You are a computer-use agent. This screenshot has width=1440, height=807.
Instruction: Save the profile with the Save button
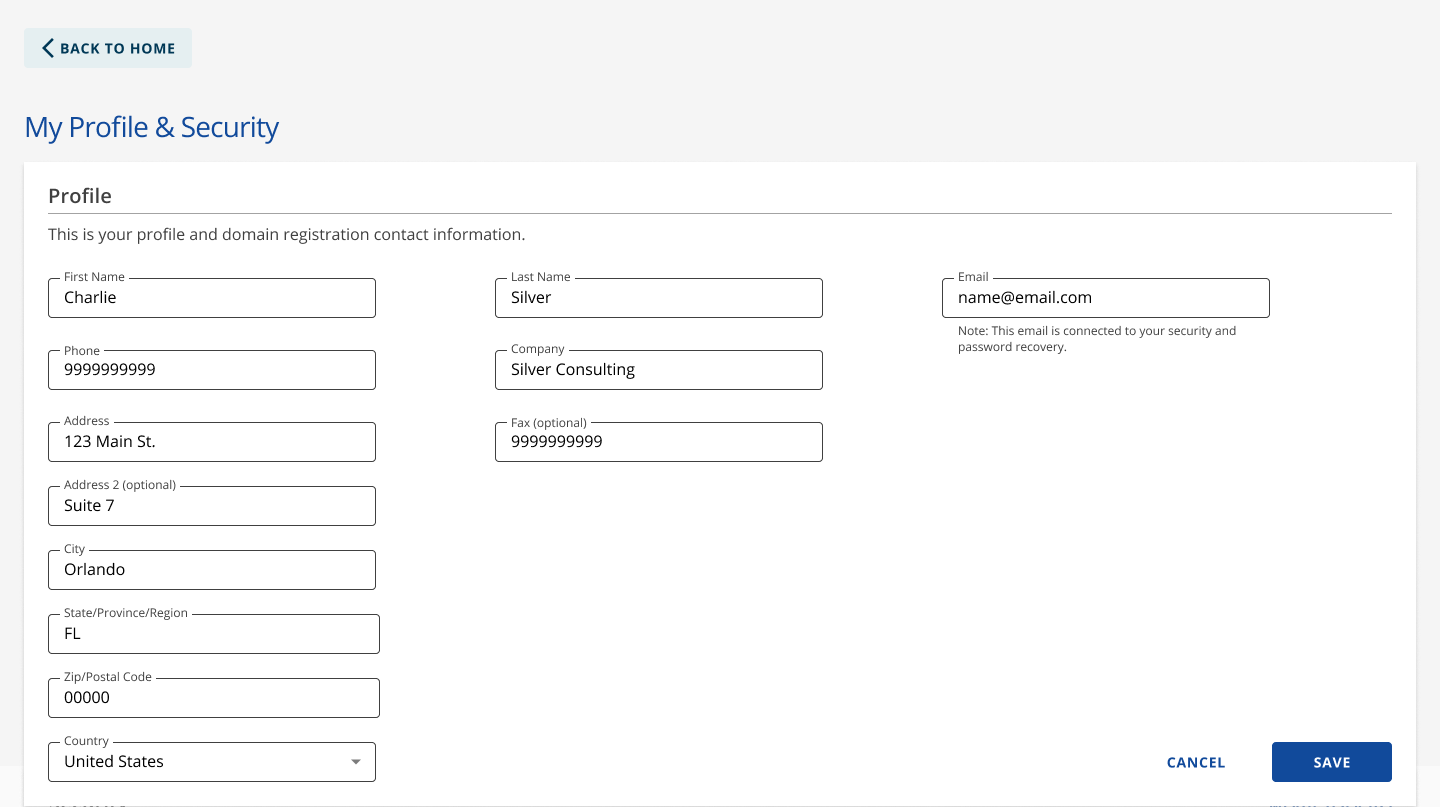coord(1331,762)
